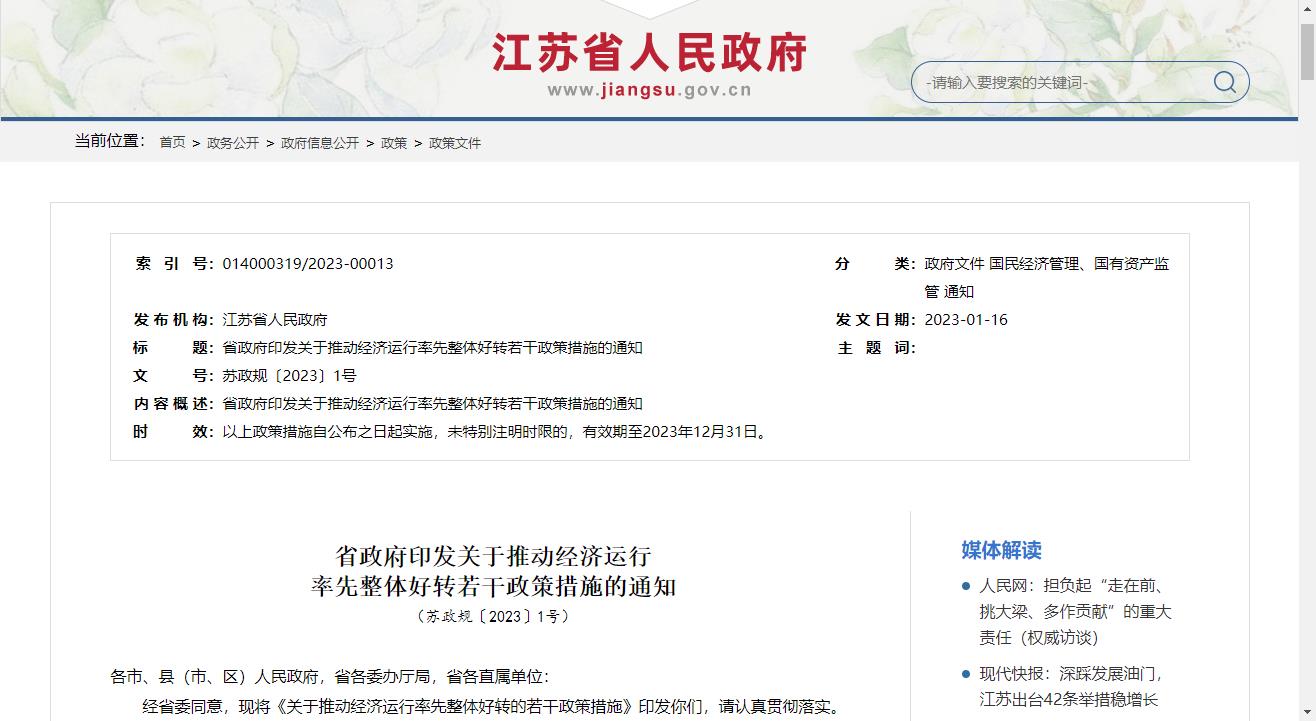Click the centered document title heading
Viewport: 1316px width, 721px height.
coord(493,570)
